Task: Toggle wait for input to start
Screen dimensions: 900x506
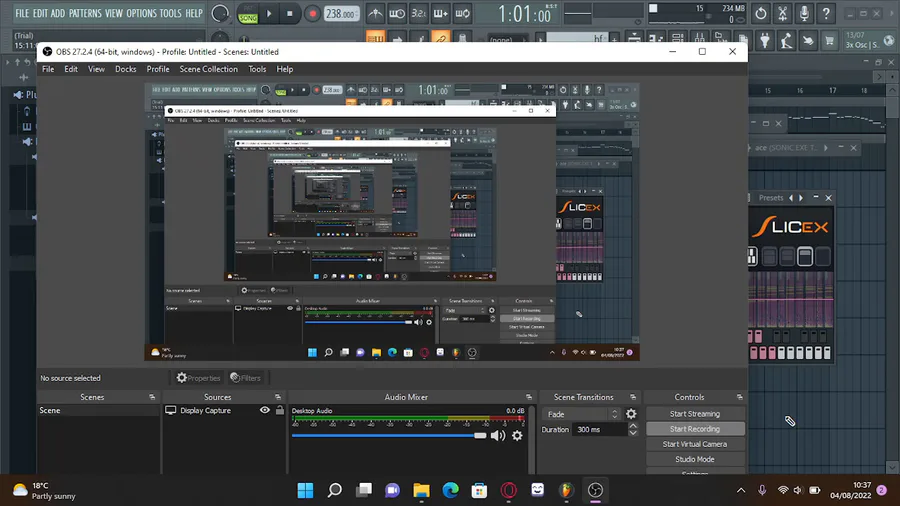Action: [397, 13]
